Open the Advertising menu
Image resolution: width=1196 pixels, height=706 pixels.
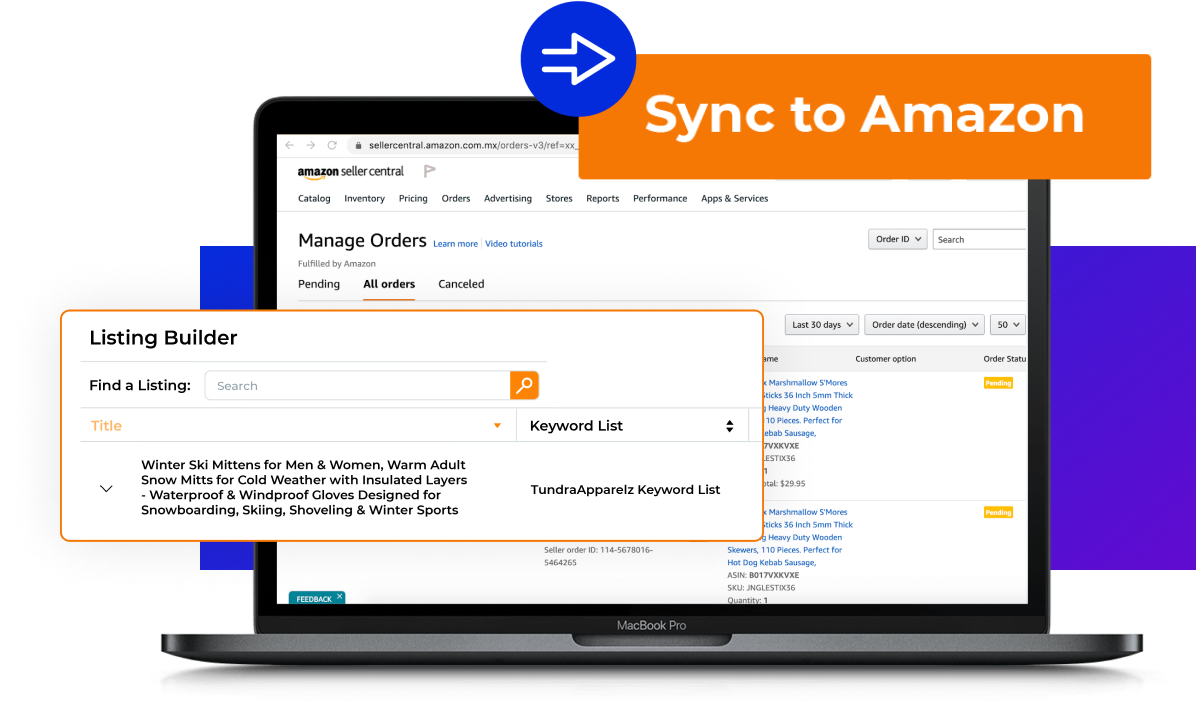(x=508, y=198)
